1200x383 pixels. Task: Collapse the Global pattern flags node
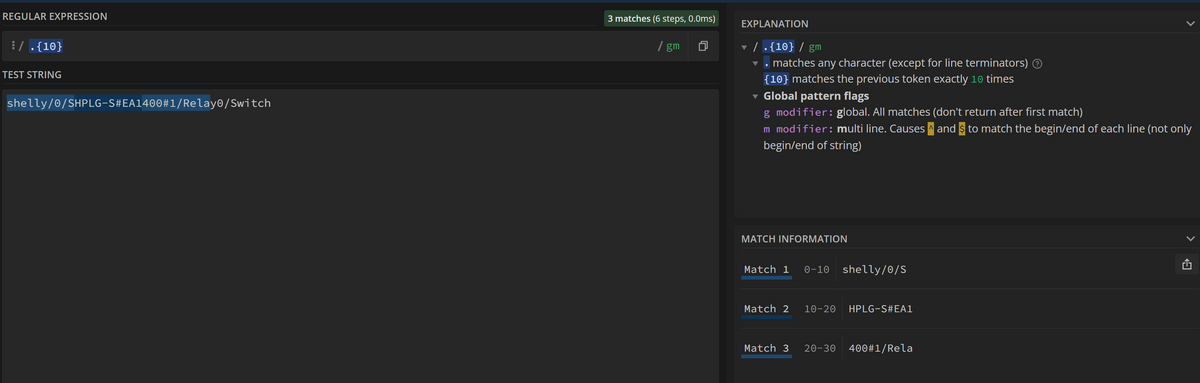pos(755,96)
